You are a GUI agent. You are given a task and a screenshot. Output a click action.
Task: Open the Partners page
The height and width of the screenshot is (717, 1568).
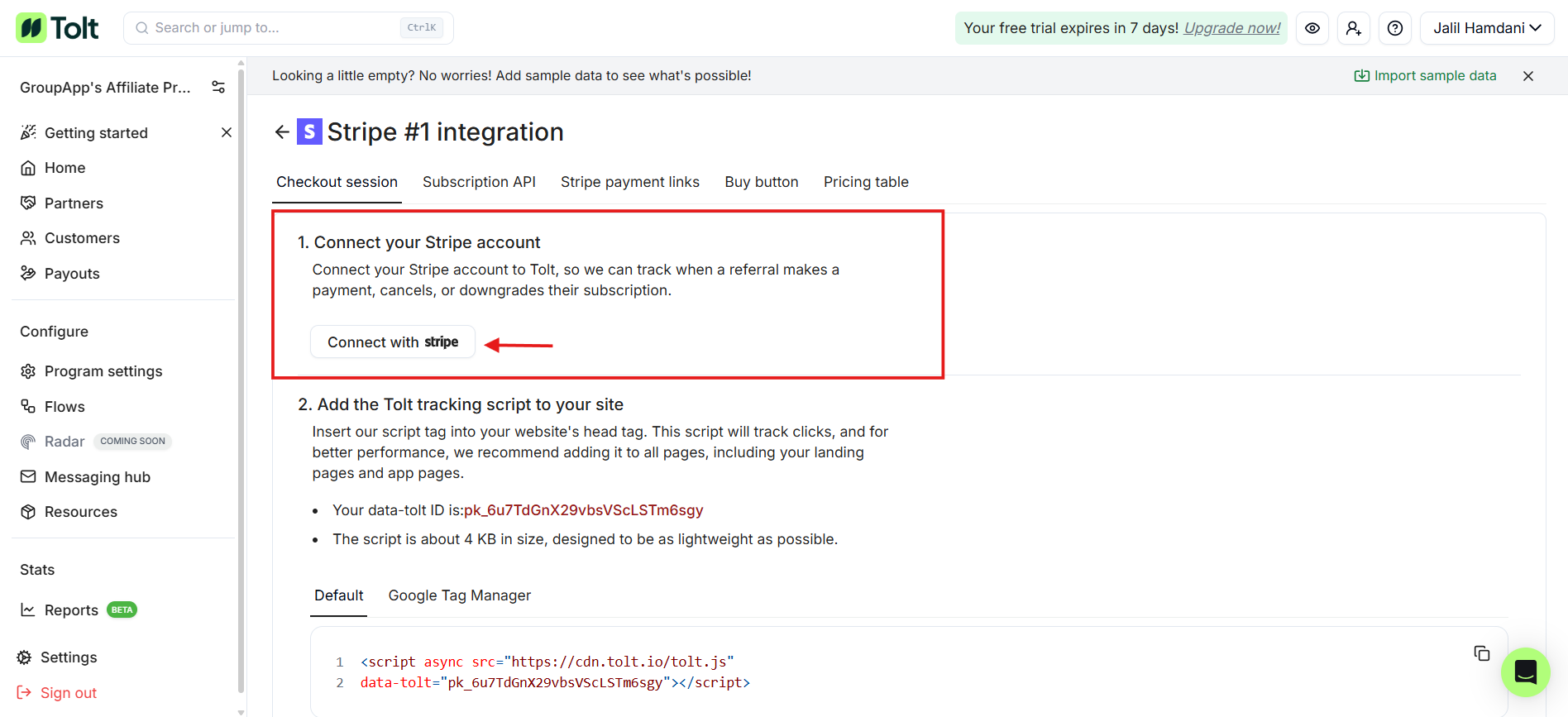coord(62,203)
